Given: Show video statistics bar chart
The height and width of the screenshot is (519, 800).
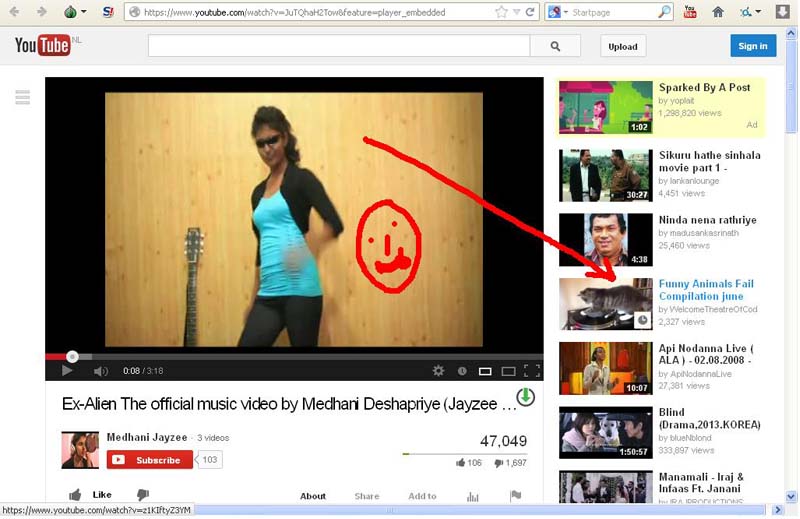Looking at the screenshot, I should [x=472, y=496].
